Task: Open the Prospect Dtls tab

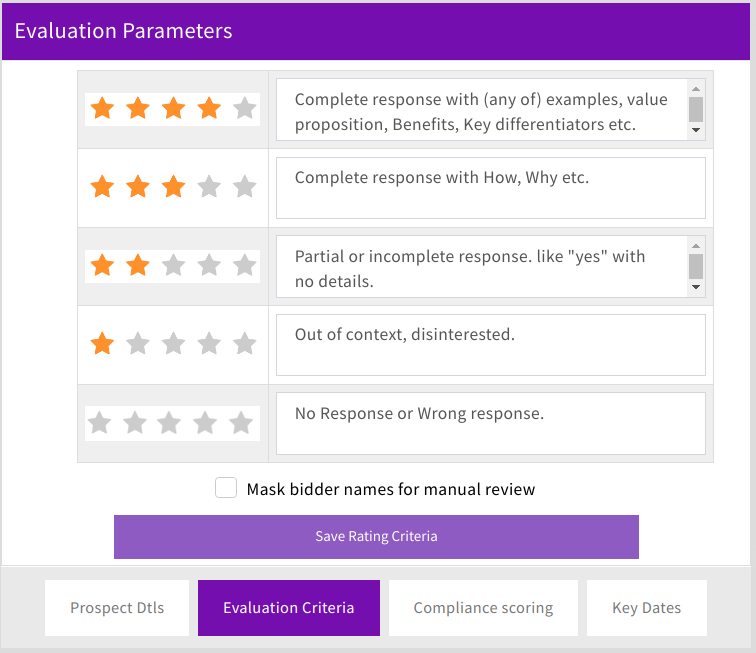Action: pos(117,608)
